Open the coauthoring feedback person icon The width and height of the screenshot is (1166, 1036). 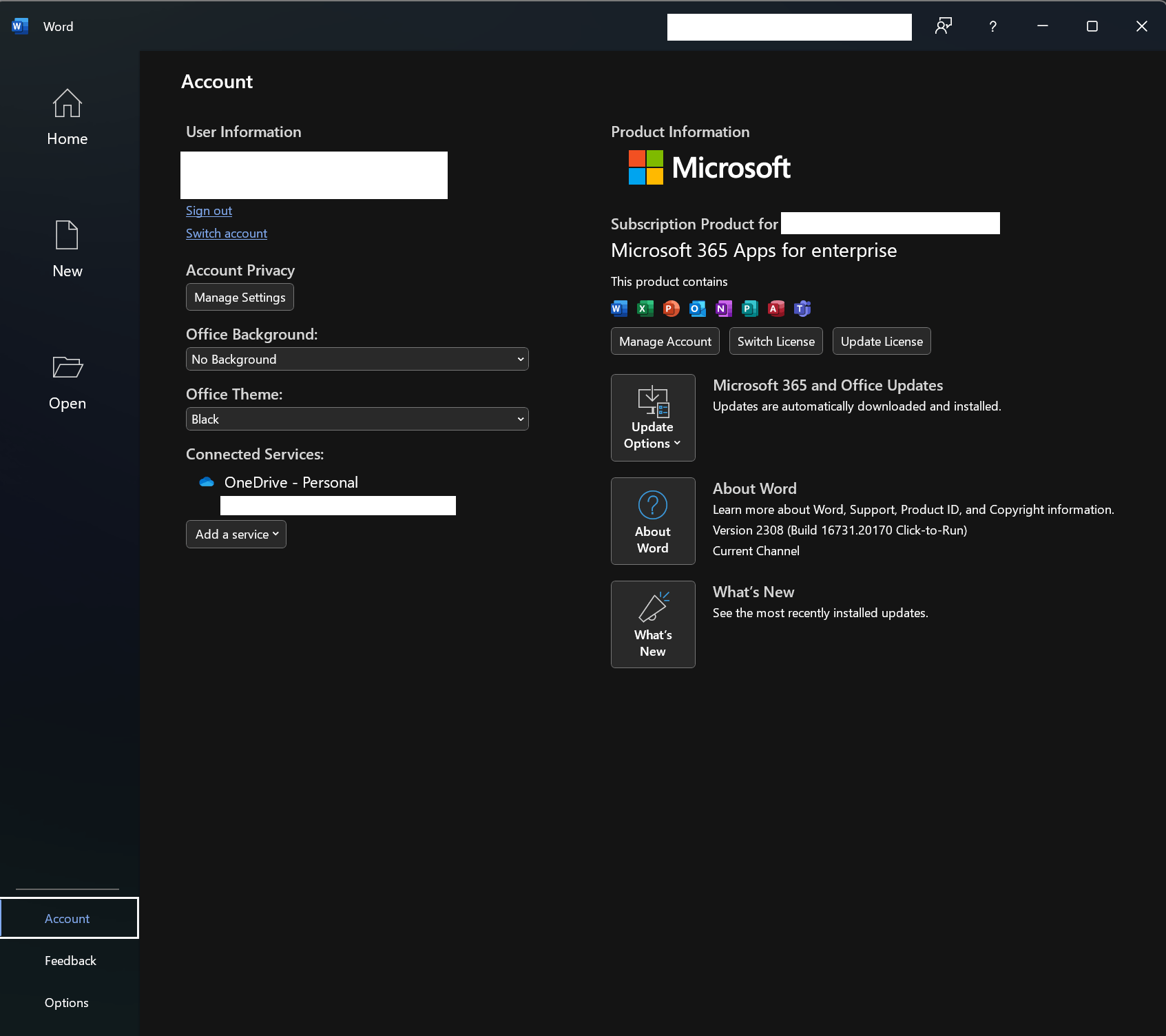(944, 26)
